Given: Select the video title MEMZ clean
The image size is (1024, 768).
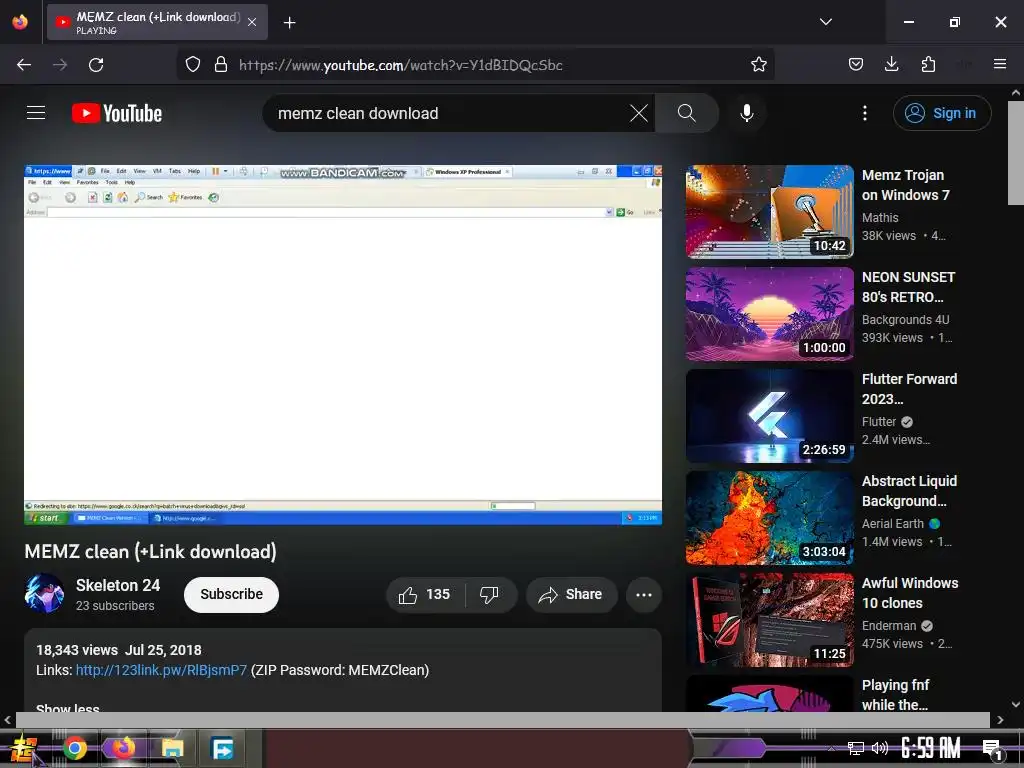Looking at the screenshot, I should tap(150, 552).
